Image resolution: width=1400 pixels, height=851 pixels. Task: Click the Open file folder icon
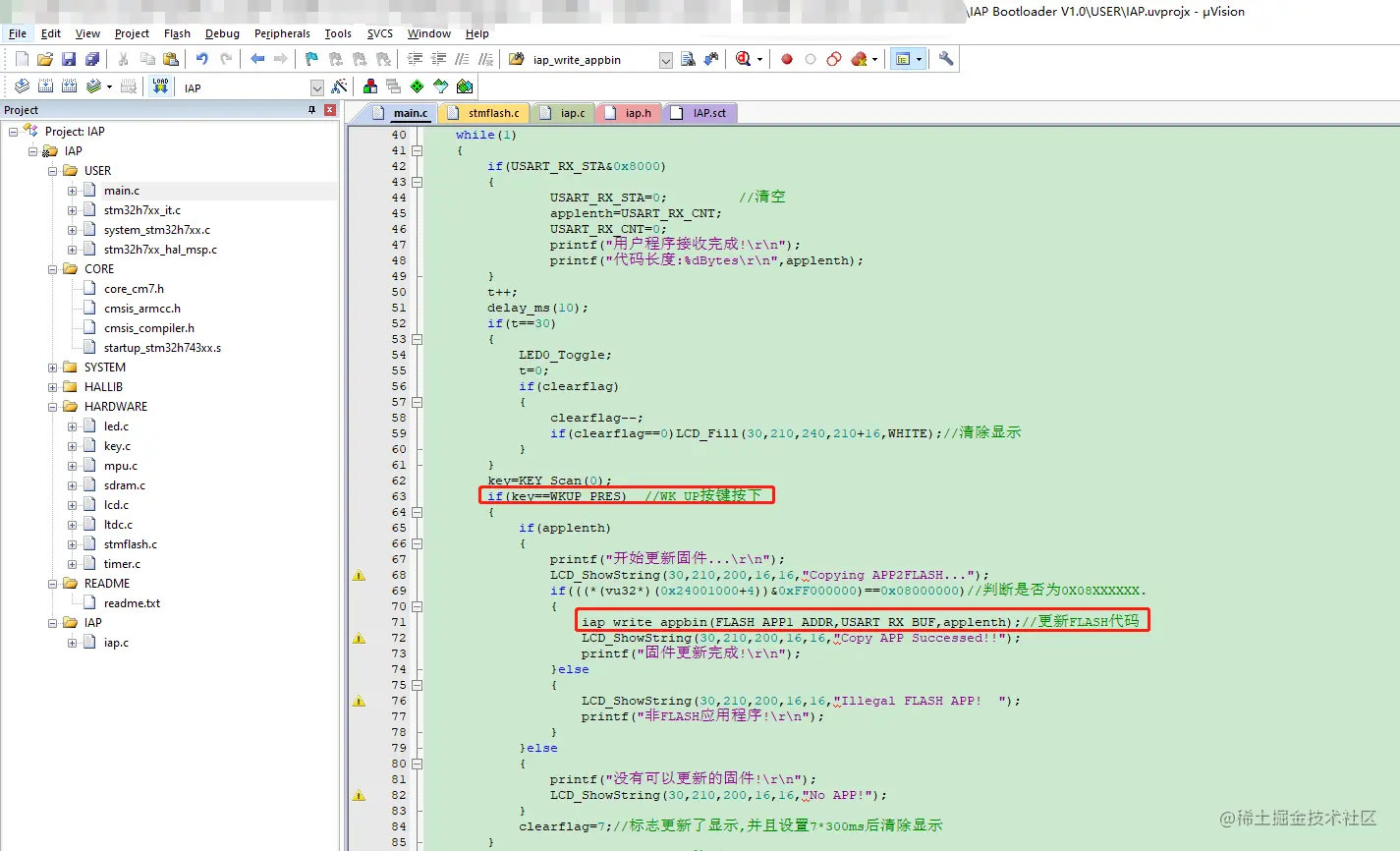45,59
